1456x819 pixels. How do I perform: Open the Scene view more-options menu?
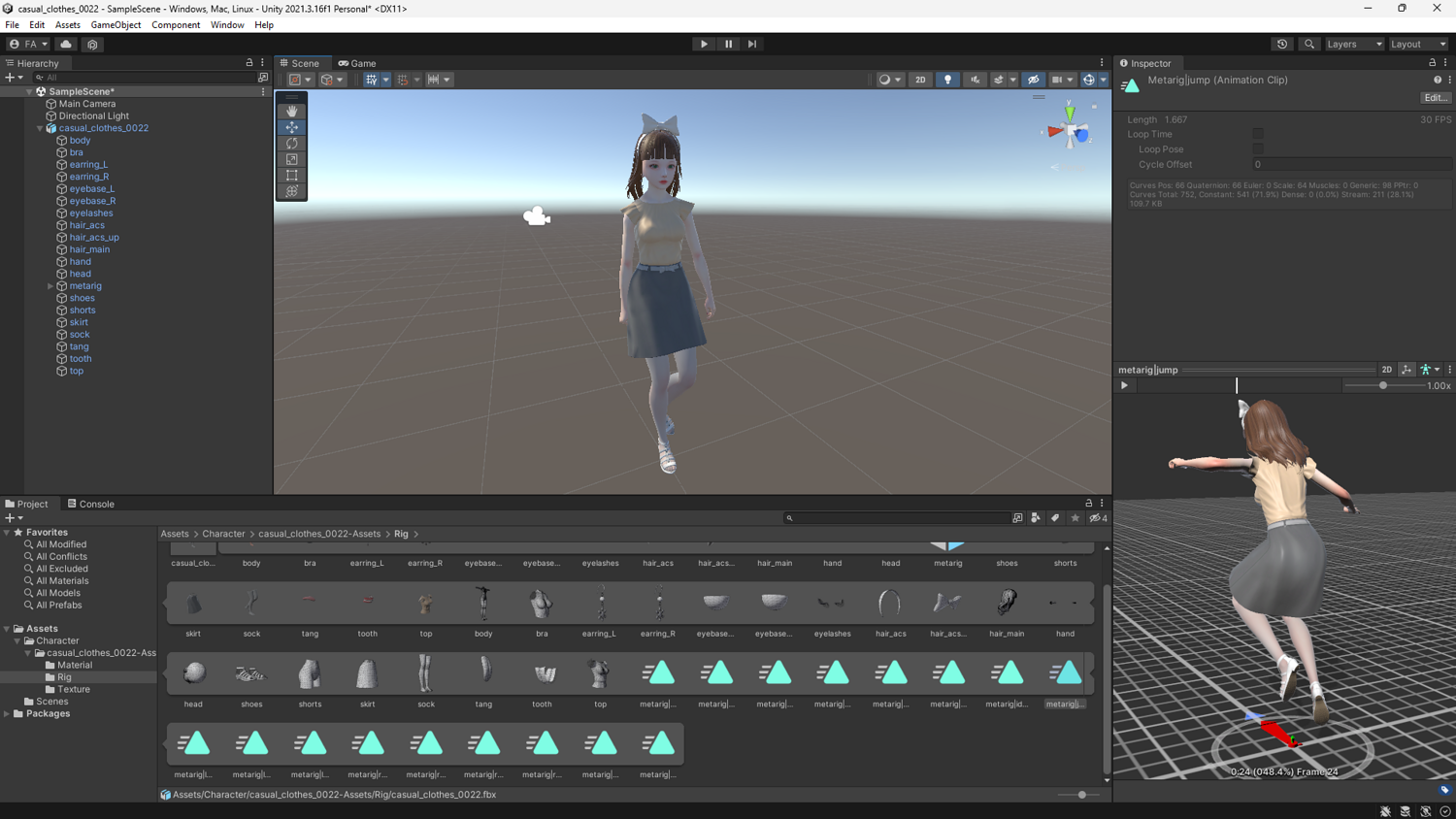point(1102,63)
